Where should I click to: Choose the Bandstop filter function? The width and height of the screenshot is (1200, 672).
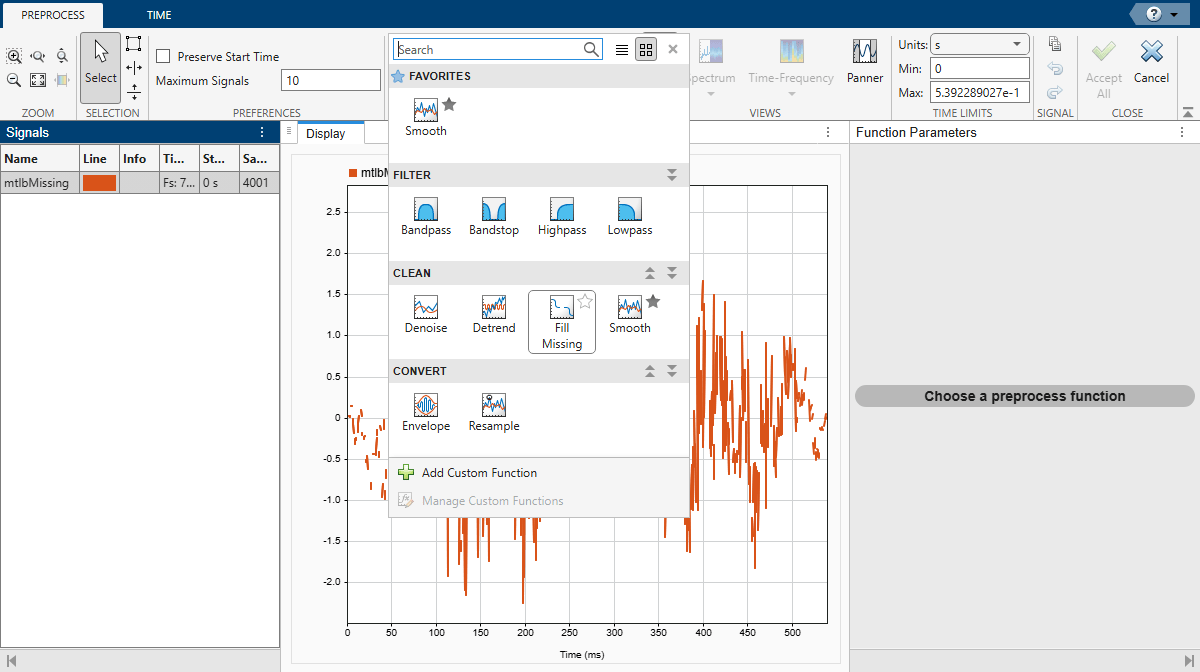pyautogui.click(x=494, y=216)
